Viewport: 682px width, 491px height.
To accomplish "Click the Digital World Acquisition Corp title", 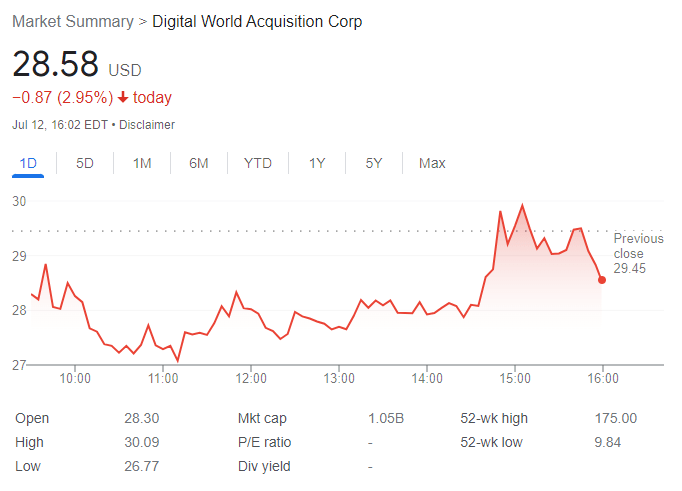I will 257,21.
